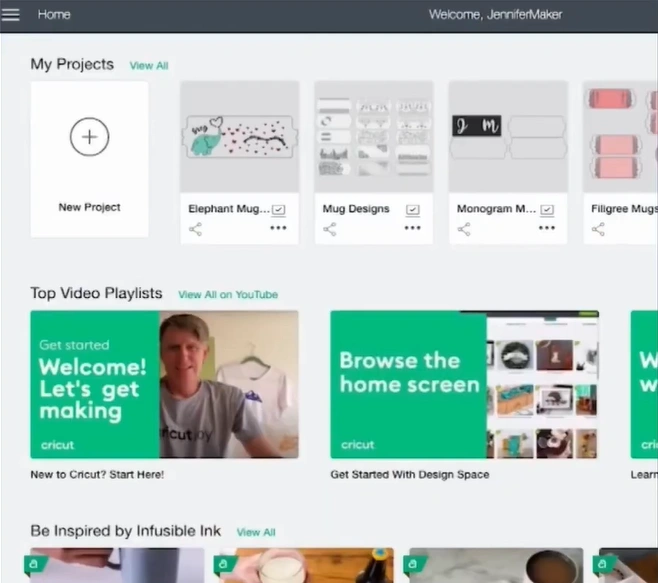Click Cricut Access badge on second Infusible Ink card

point(224,564)
